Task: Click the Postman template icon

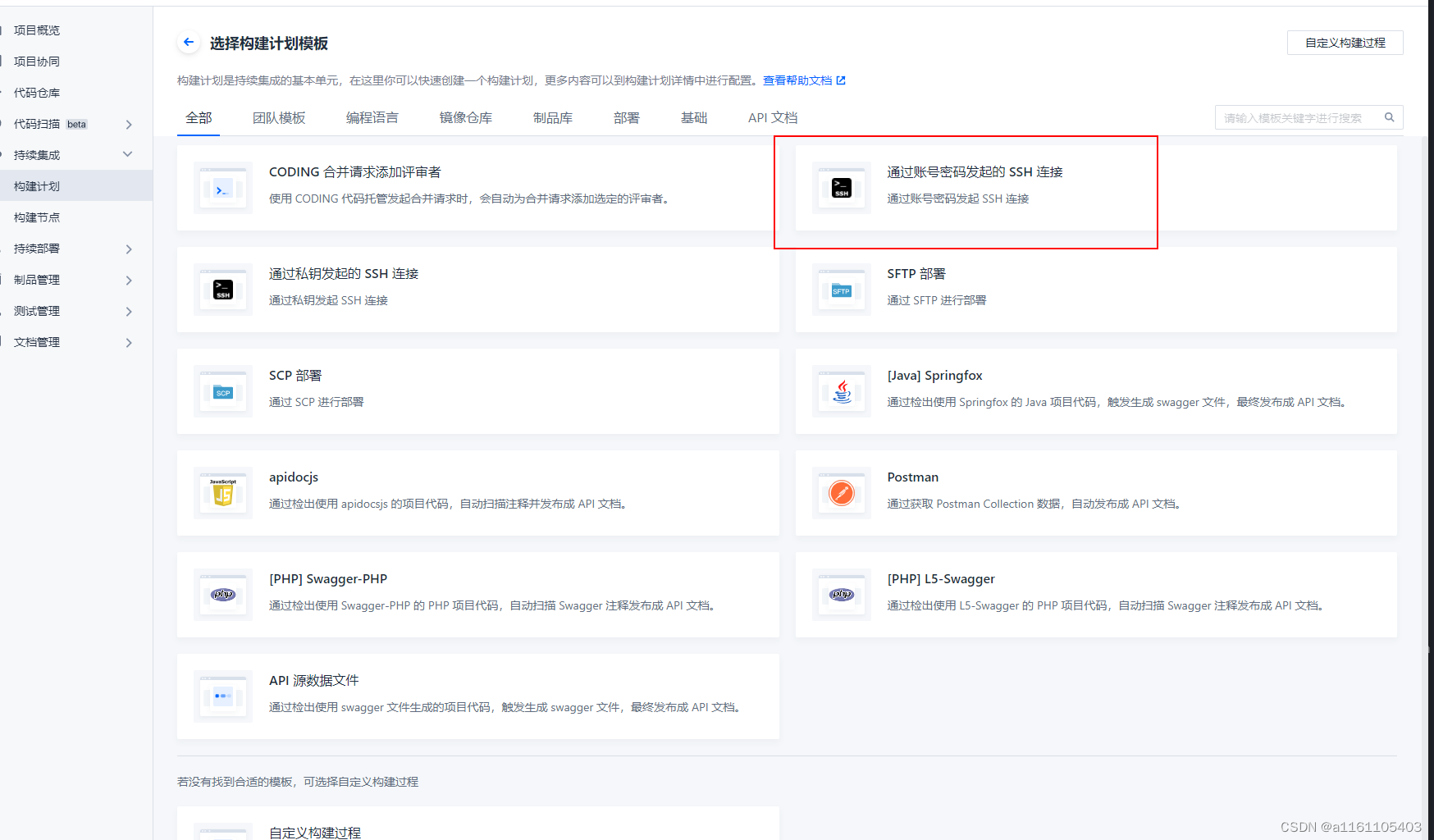Action: click(x=842, y=493)
